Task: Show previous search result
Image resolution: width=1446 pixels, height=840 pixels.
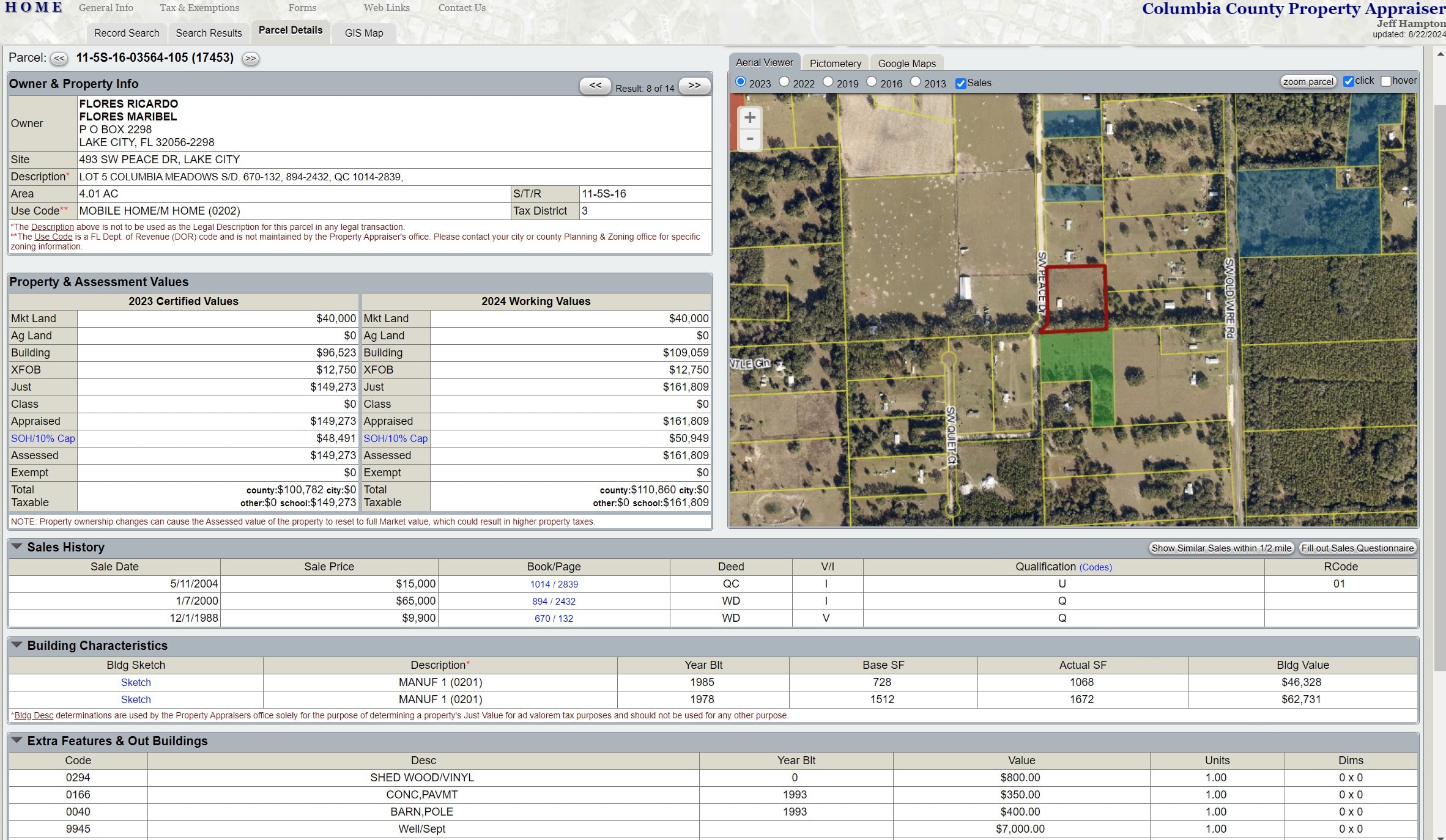Action: tap(595, 86)
